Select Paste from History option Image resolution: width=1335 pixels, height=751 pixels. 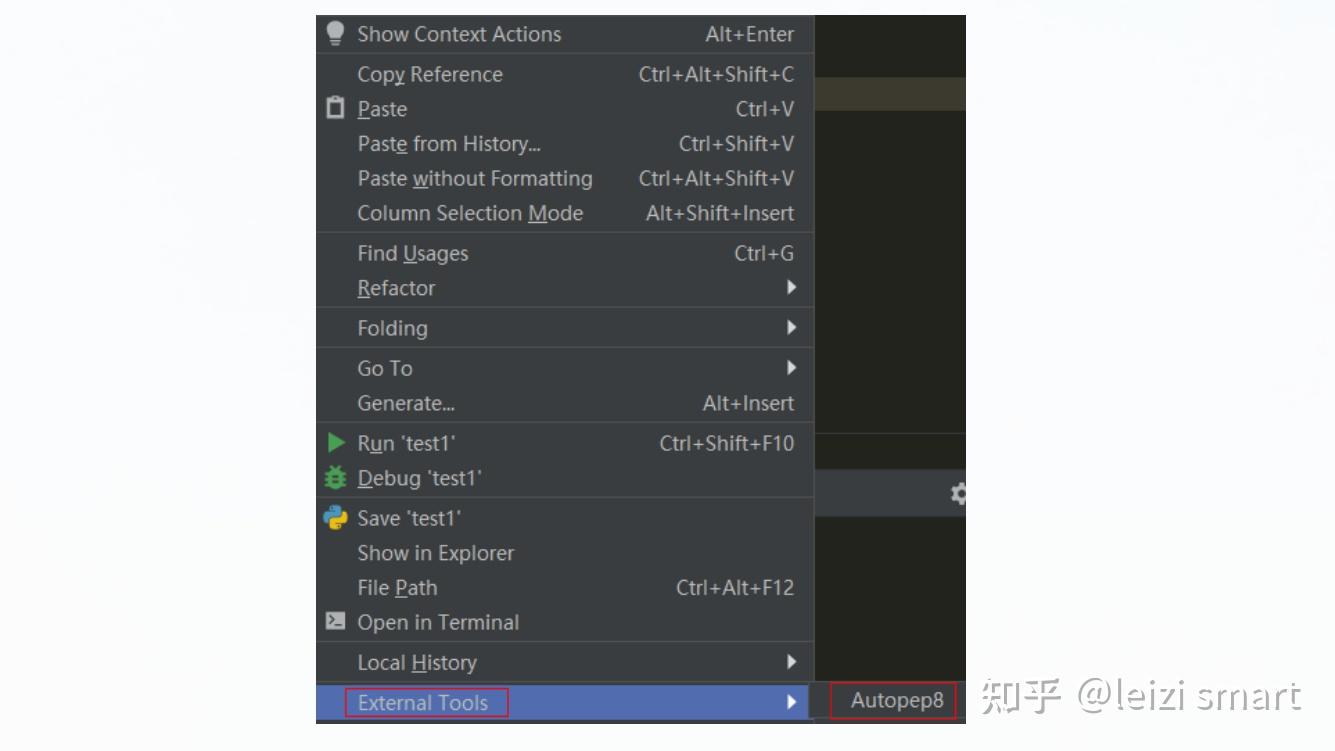[565, 144]
